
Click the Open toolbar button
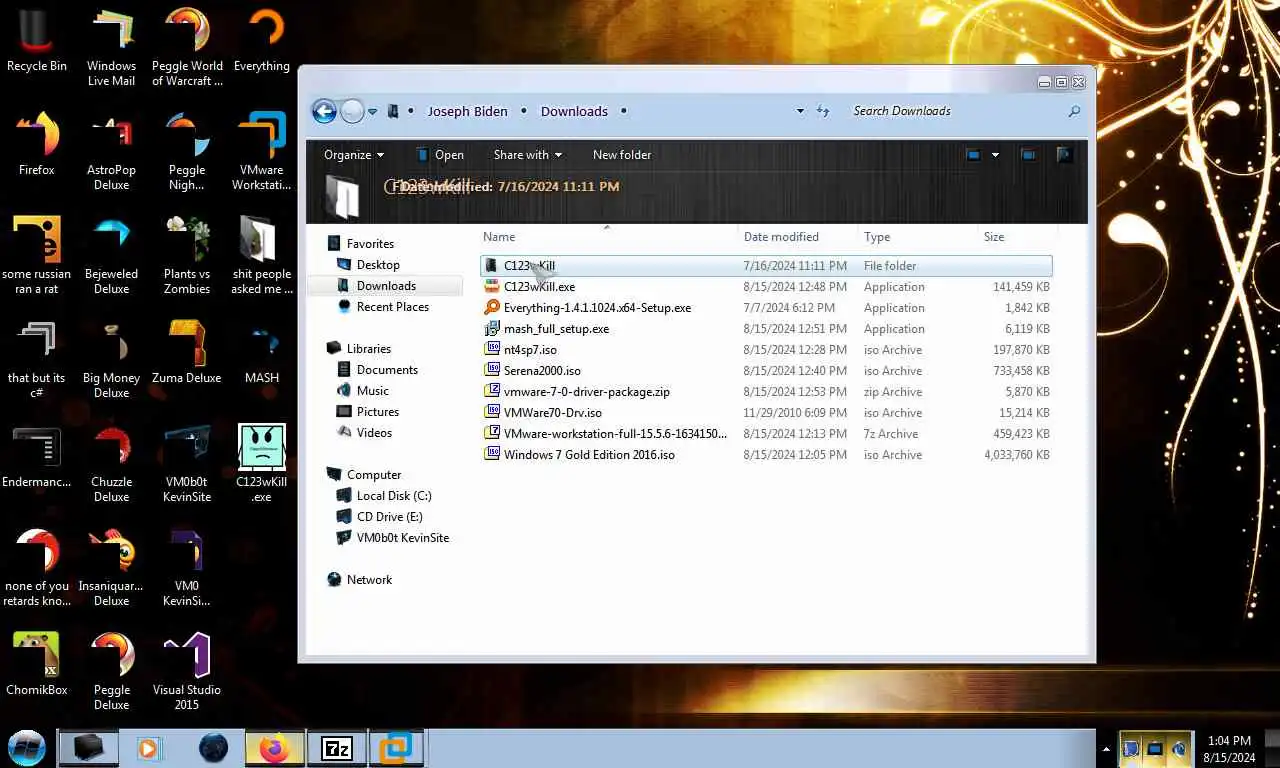coord(439,155)
